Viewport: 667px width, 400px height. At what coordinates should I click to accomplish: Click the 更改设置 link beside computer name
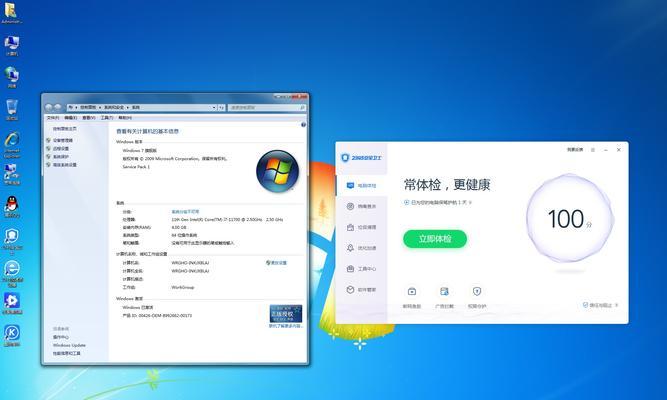[279, 263]
